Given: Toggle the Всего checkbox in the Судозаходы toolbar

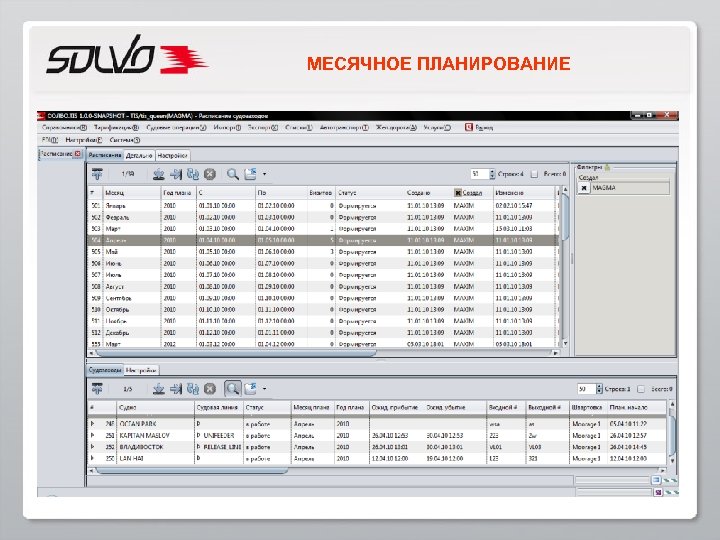Looking at the screenshot, I should tap(641, 389).
